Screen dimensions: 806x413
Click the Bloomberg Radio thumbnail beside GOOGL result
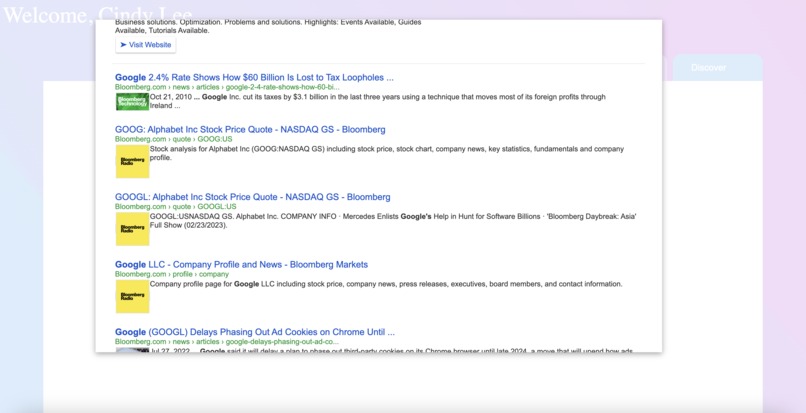pos(132,229)
